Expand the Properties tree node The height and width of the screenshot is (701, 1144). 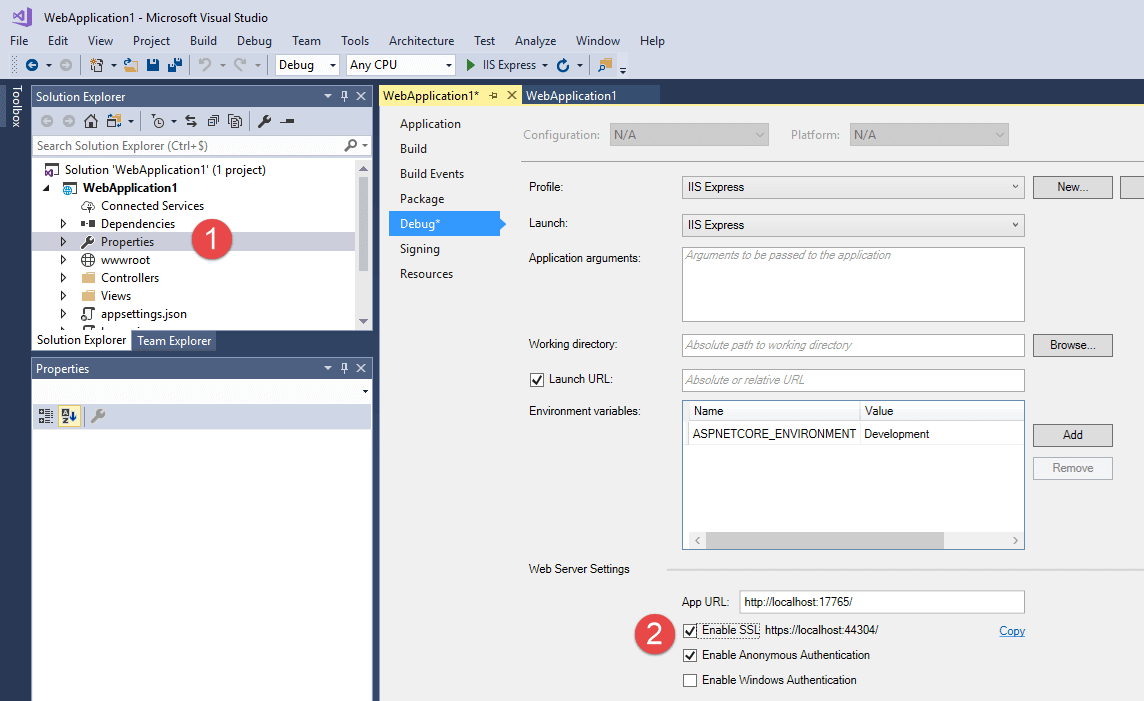click(x=63, y=241)
